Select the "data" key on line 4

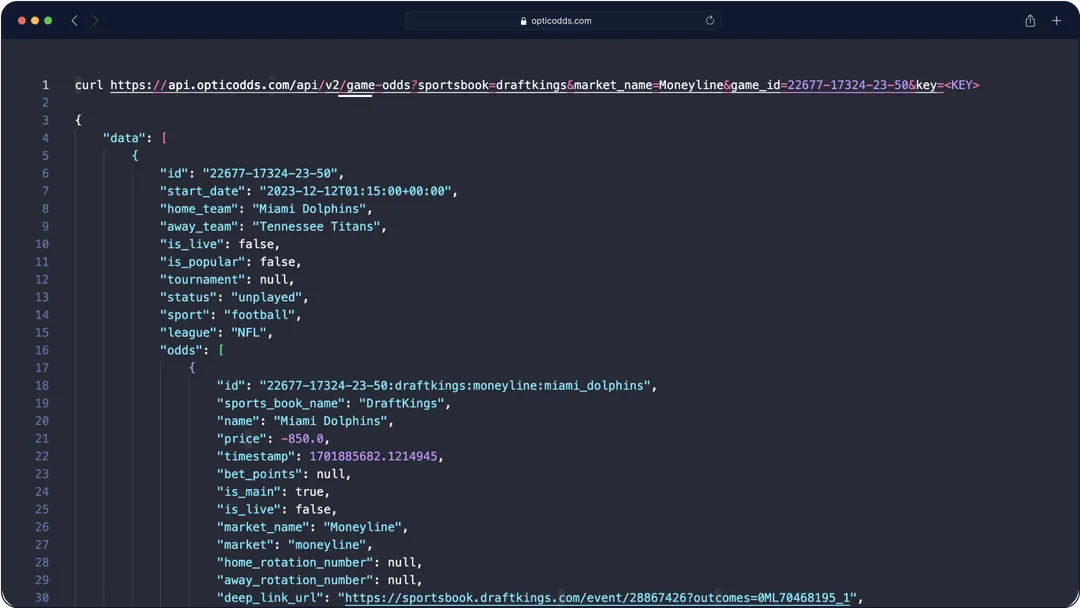pos(124,138)
